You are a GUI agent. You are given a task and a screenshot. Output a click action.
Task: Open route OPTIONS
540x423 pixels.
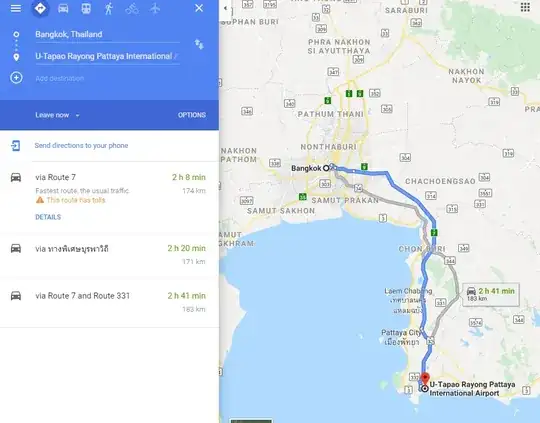(x=192, y=115)
